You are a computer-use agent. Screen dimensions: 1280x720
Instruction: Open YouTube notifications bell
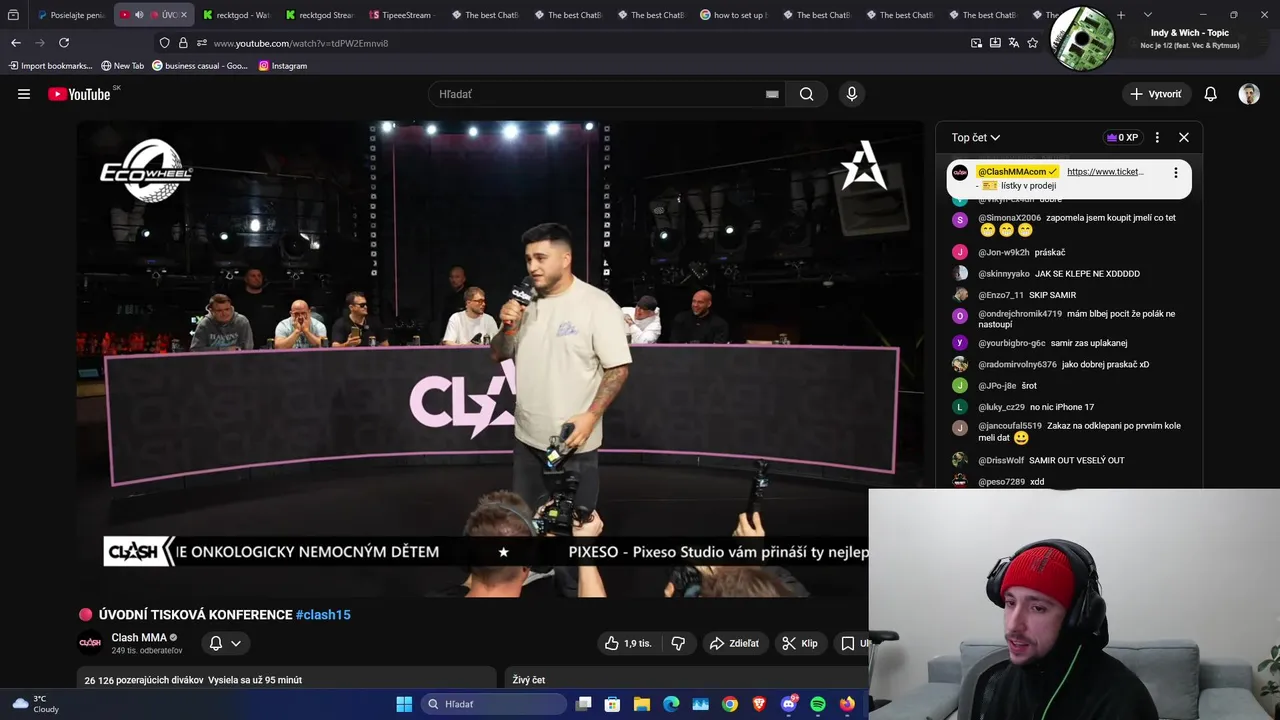[x=1210, y=94]
